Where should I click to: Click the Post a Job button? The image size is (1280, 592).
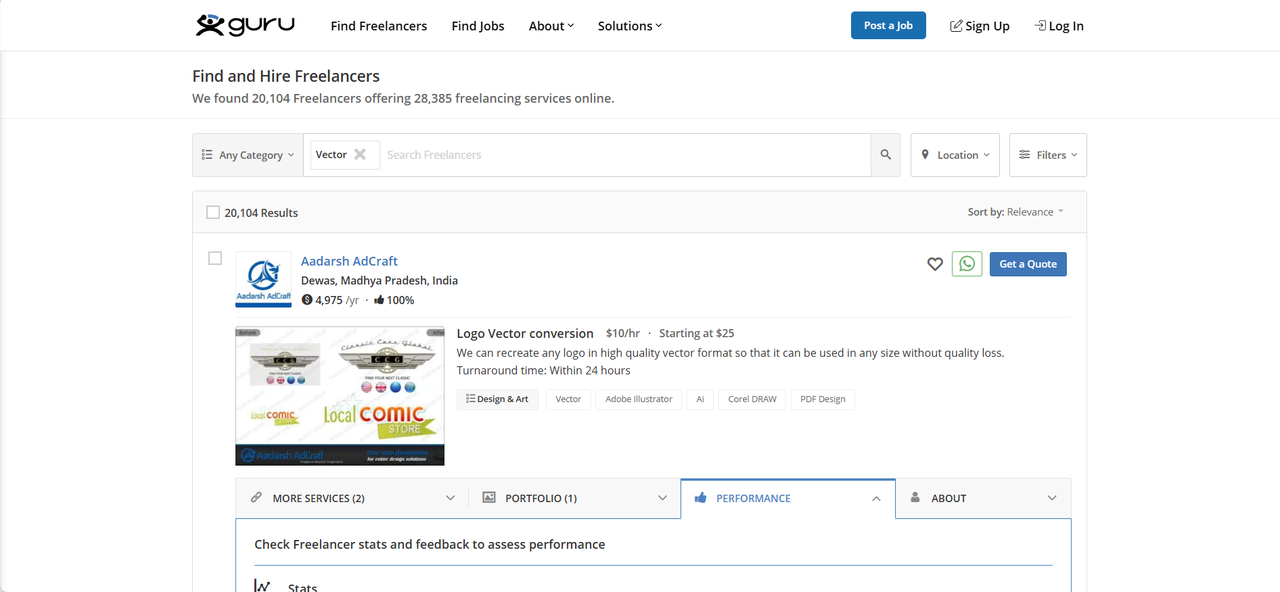tap(888, 26)
